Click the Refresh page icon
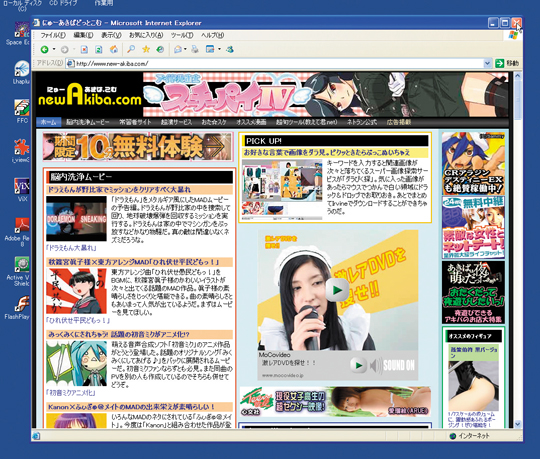The image size is (540, 459). (x=98, y=50)
